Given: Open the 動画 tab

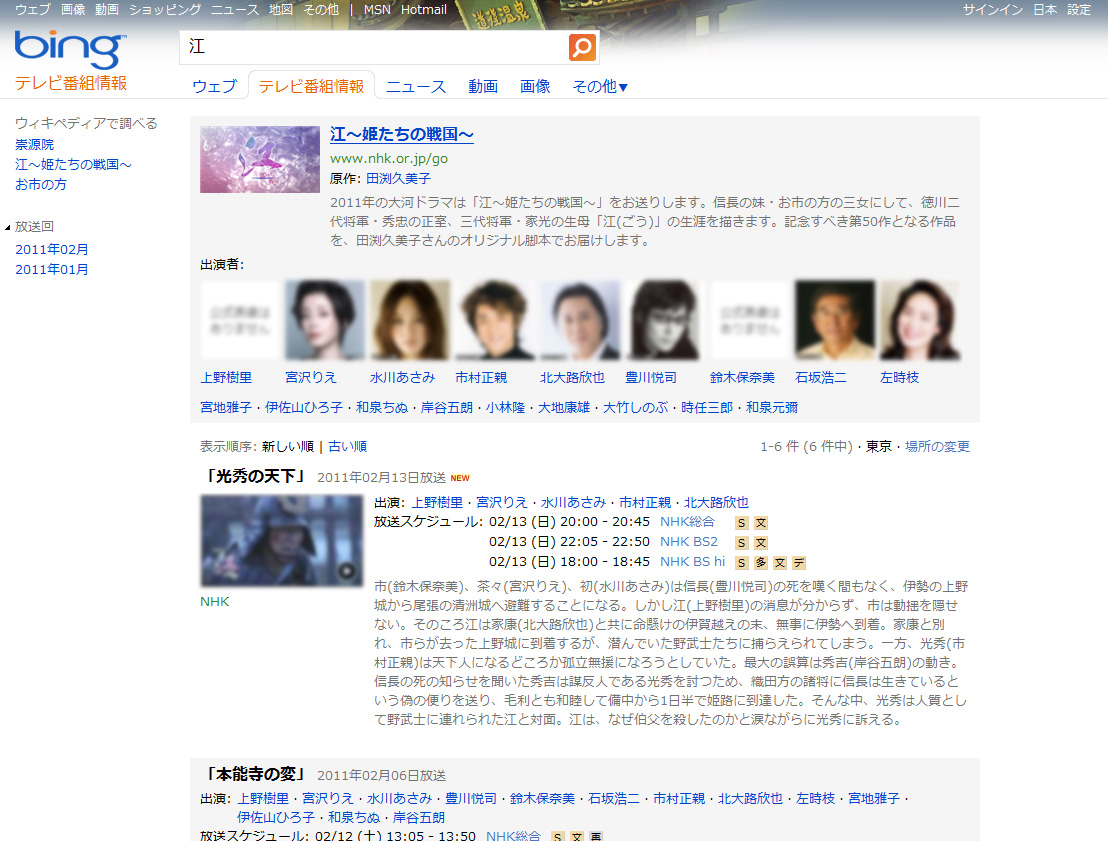Looking at the screenshot, I should pyautogui.click(x=483, y=86).
